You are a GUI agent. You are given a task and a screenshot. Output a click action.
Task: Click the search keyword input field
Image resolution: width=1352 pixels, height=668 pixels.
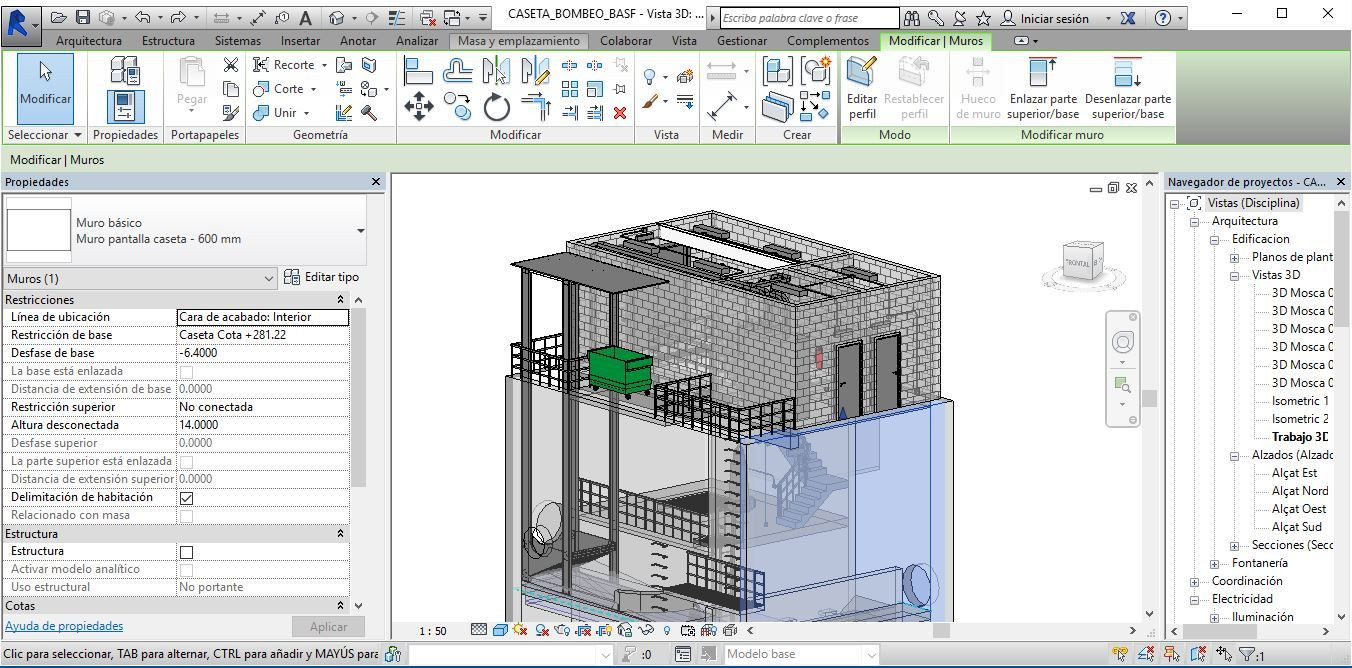point(809,18)
